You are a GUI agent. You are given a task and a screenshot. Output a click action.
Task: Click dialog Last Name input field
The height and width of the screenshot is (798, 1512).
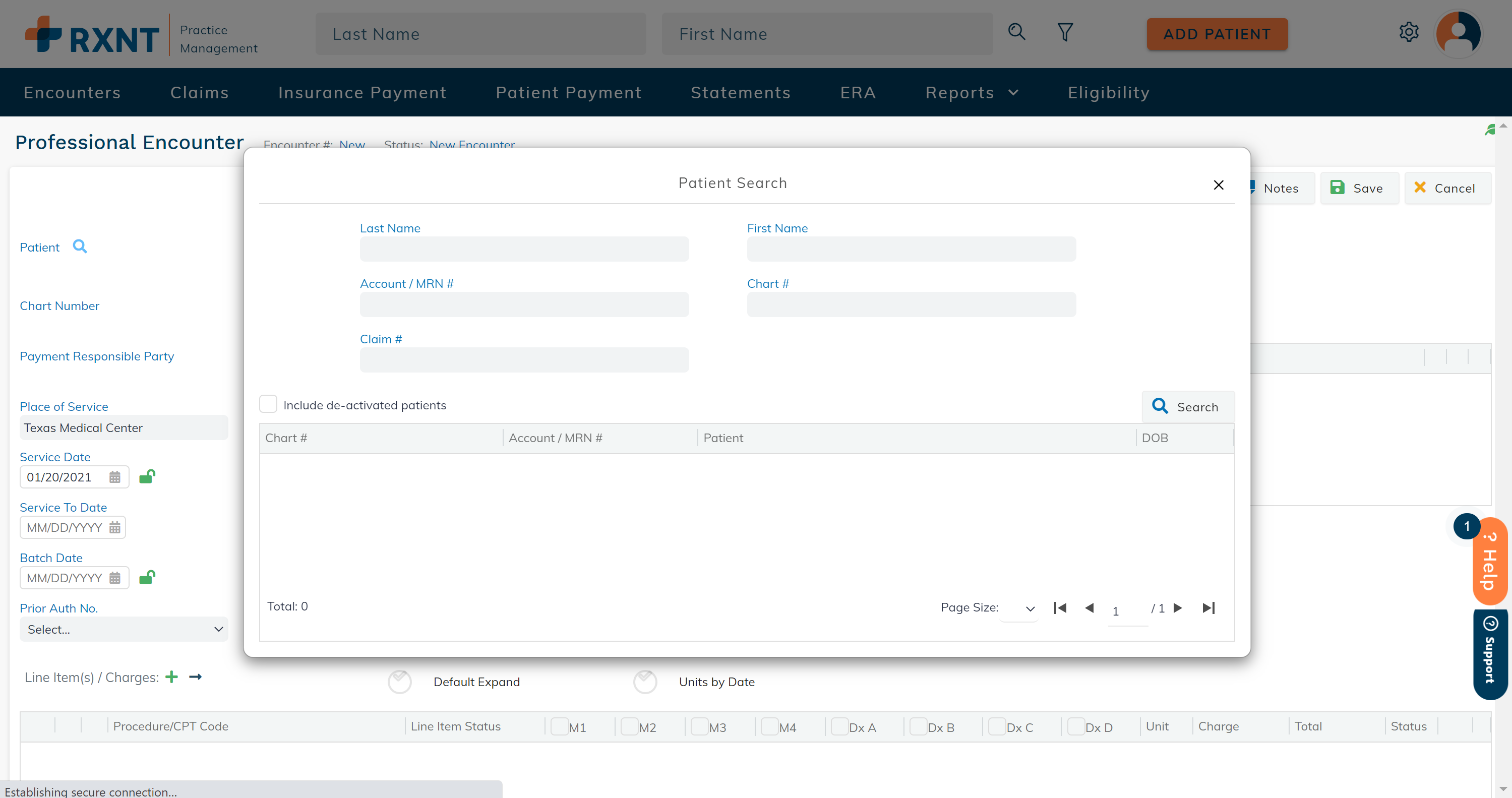point(524,249)
